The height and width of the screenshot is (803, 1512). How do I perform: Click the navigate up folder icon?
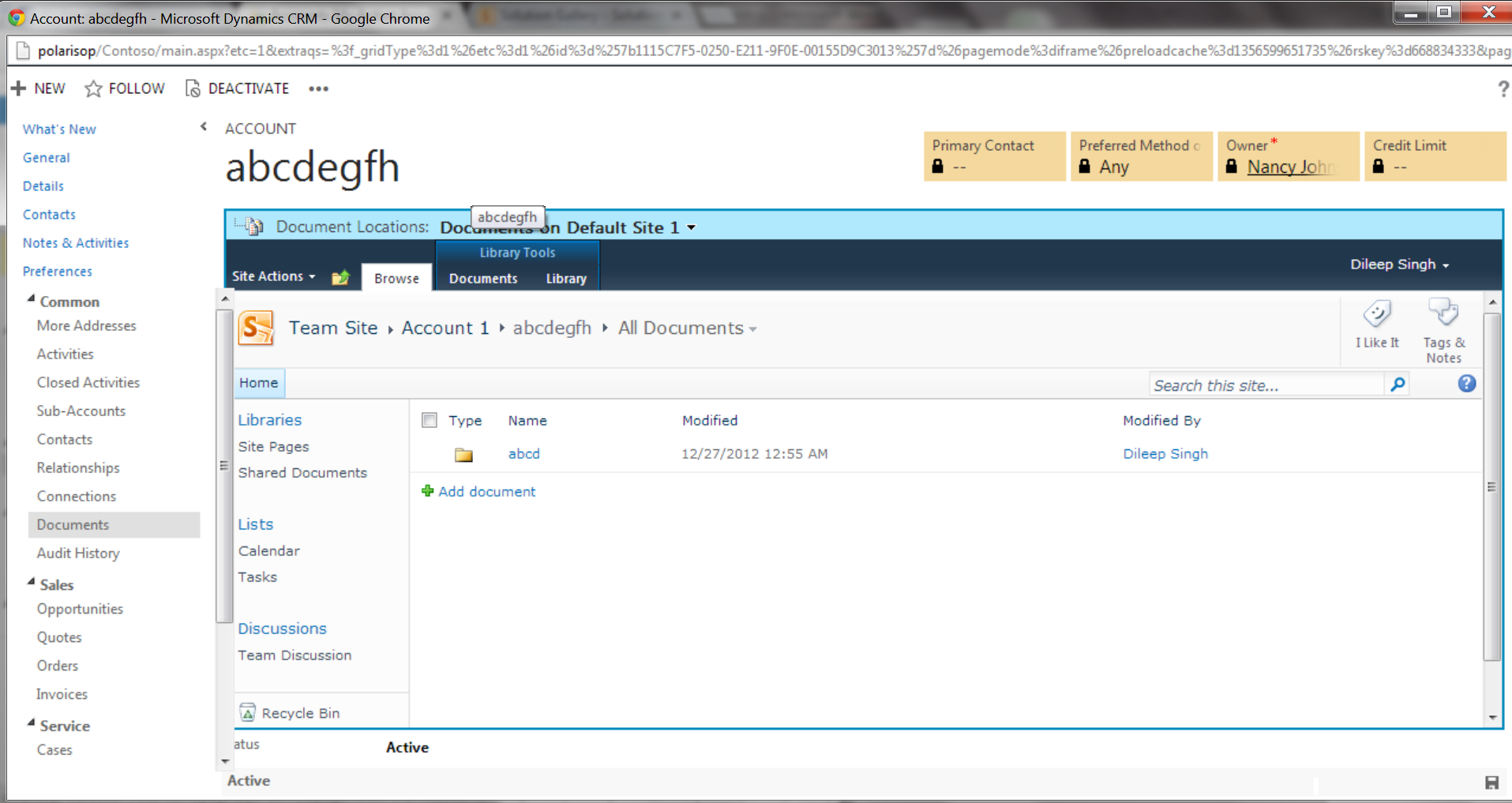340,277
